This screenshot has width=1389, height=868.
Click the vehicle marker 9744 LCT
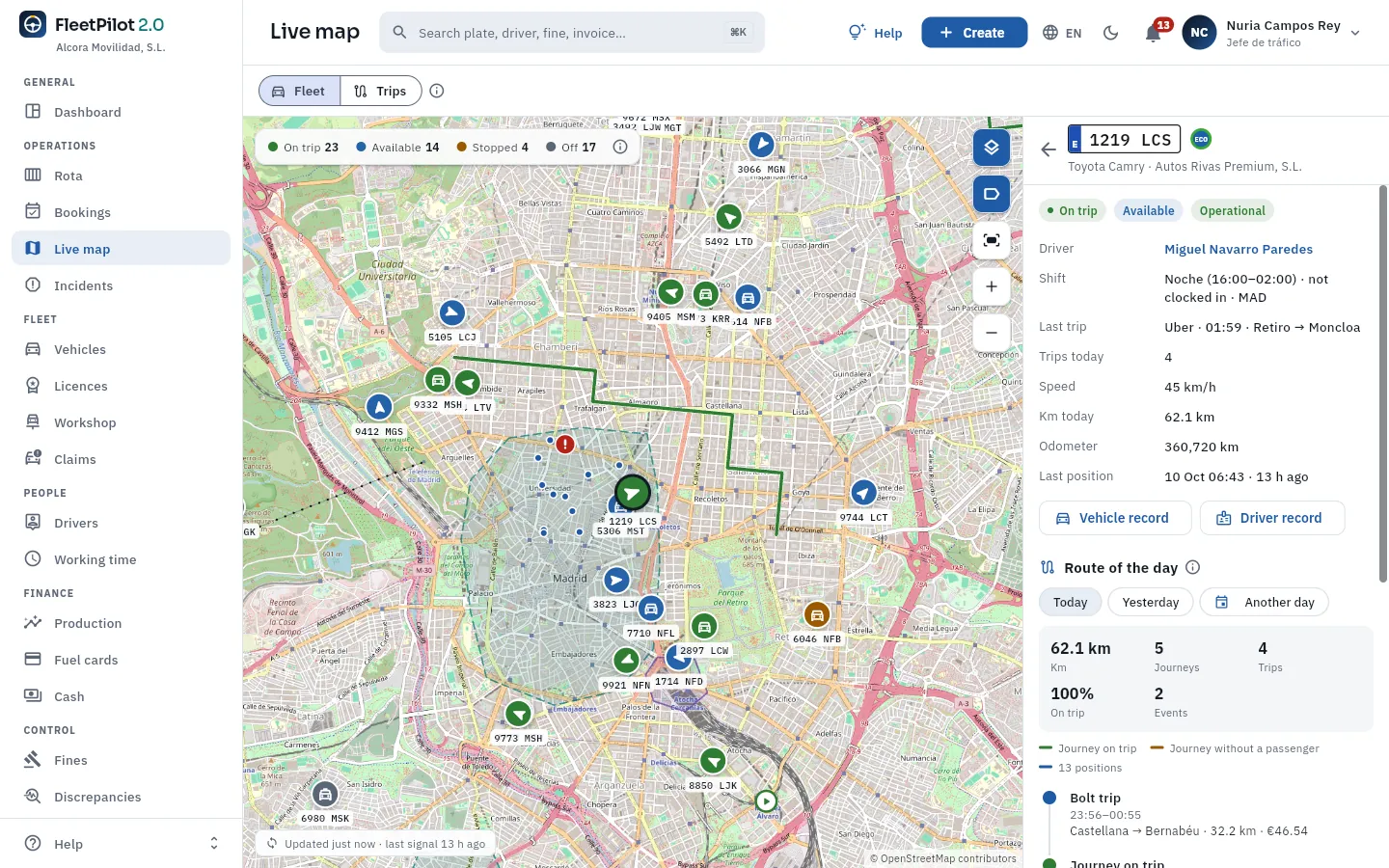(863, 493)
